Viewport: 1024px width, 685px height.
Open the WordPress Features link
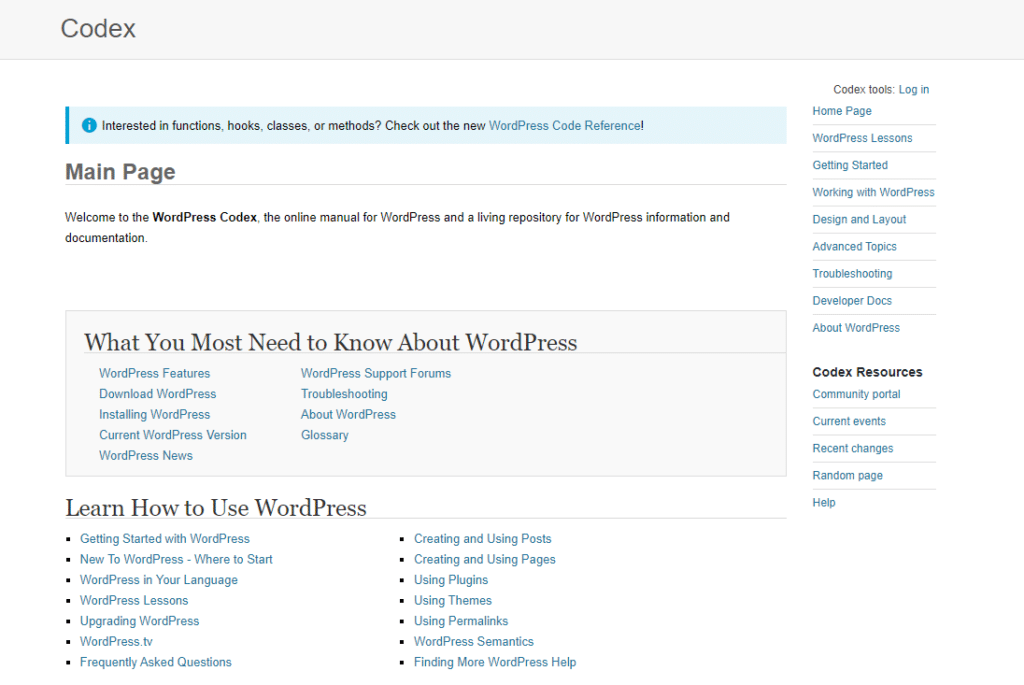(154, 374)
